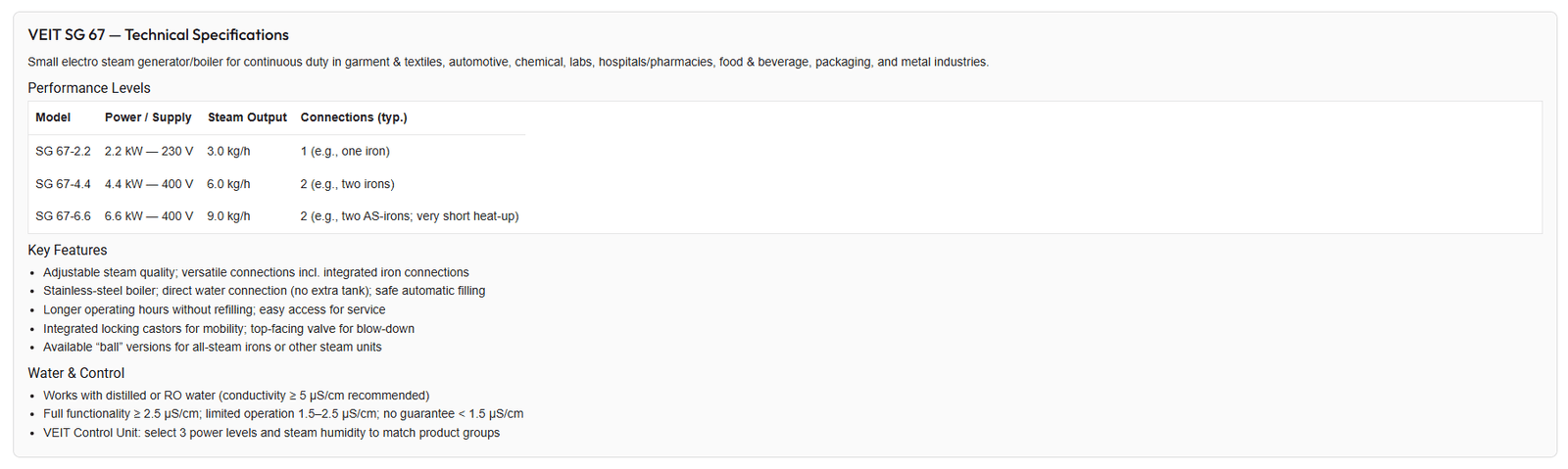Click the Steam Output column header
1568x469 pixels.
(x=247, y=117)
